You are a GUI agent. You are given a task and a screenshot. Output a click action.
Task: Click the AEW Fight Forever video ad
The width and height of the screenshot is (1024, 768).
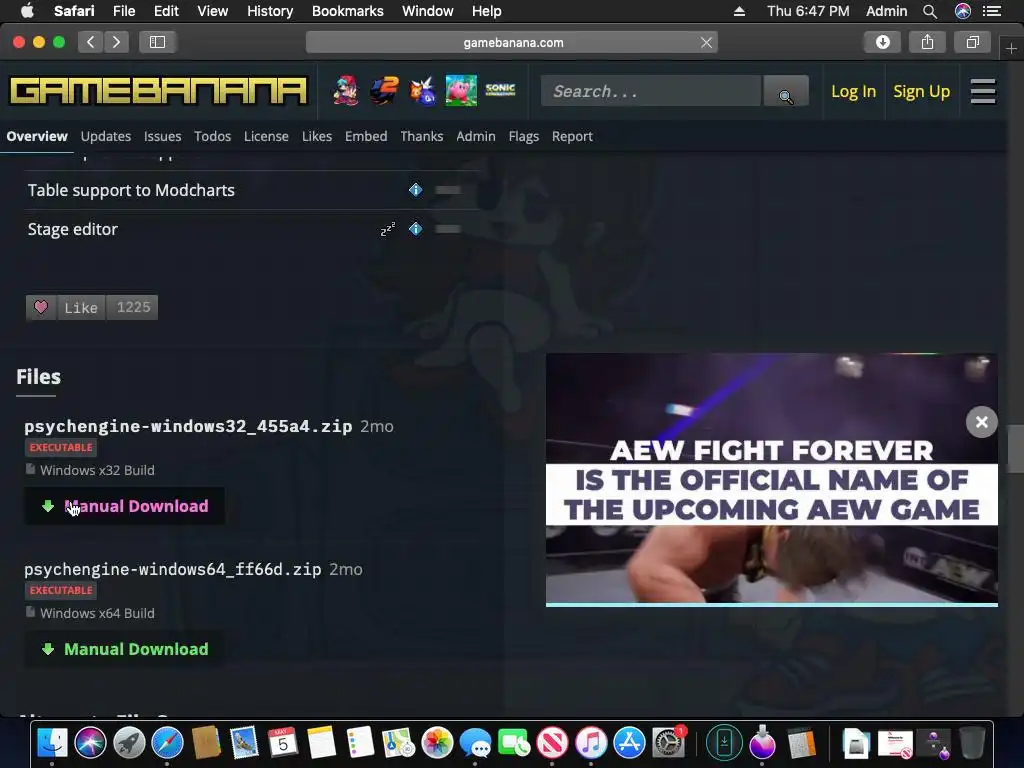tap(771, 479)
